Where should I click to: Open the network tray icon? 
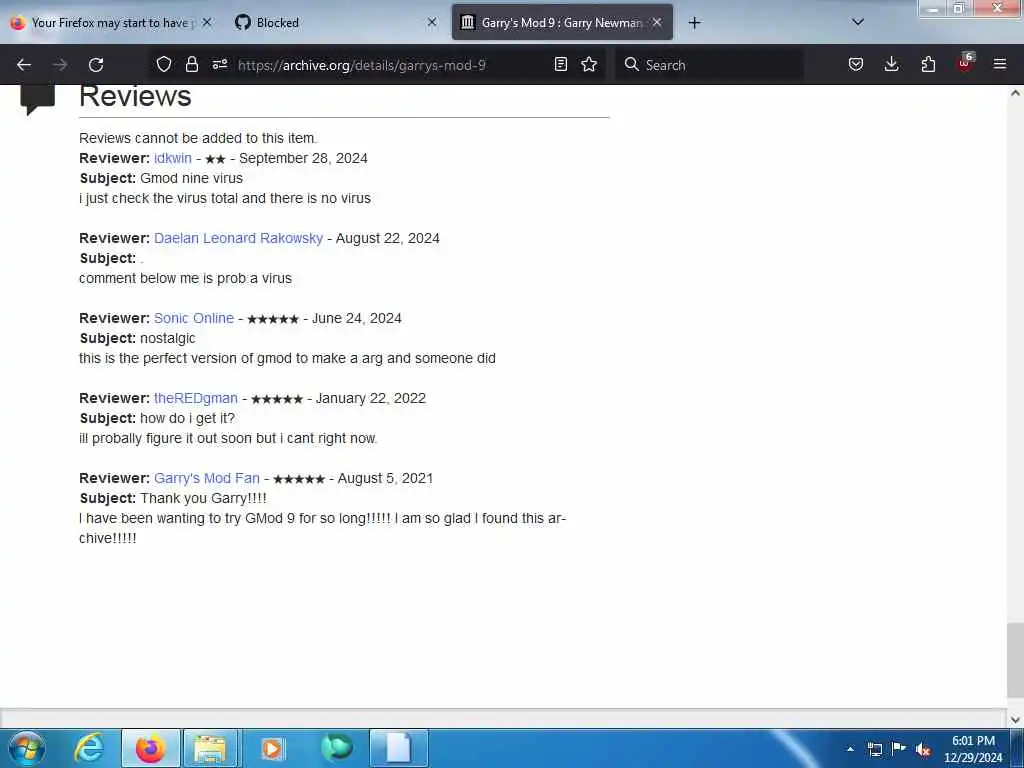(x=874, y=749)
